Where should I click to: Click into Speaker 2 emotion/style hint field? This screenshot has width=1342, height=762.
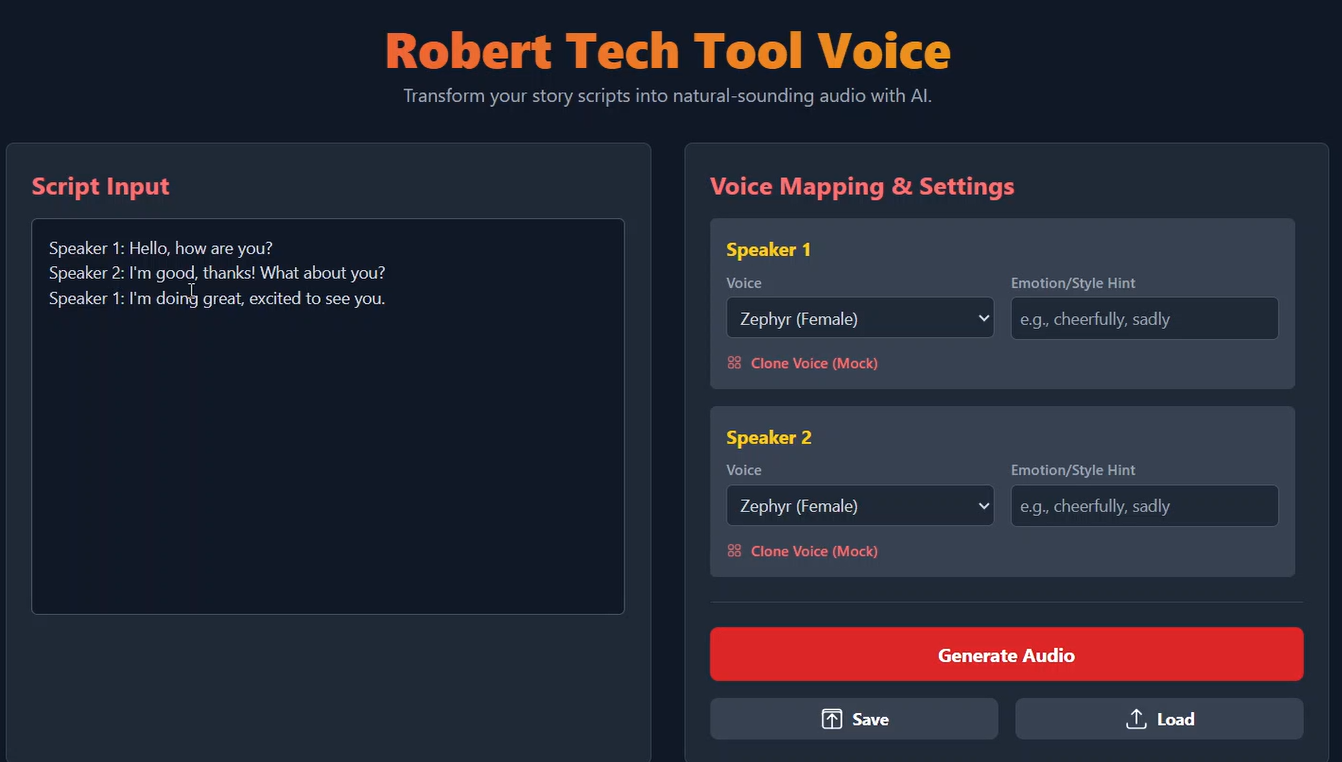pos(1144,506)
